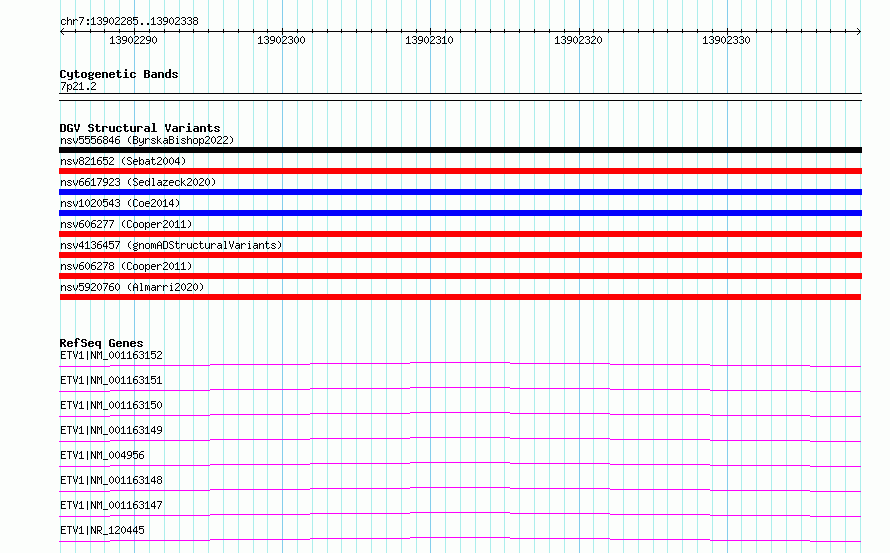
Task: Click ruler position 13902300
Action: coord(281,40)
